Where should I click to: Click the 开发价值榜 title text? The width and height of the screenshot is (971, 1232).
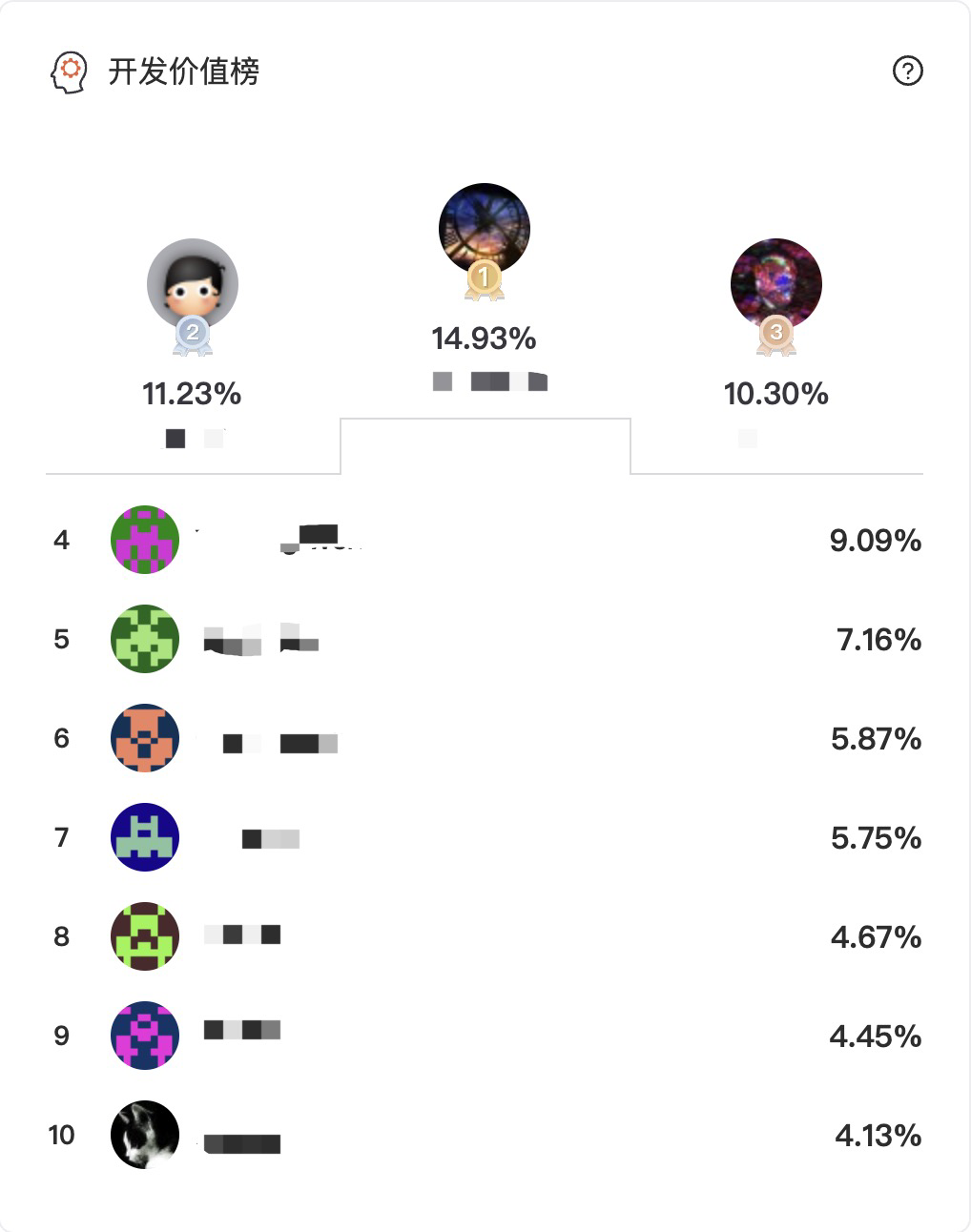point(183,72)
